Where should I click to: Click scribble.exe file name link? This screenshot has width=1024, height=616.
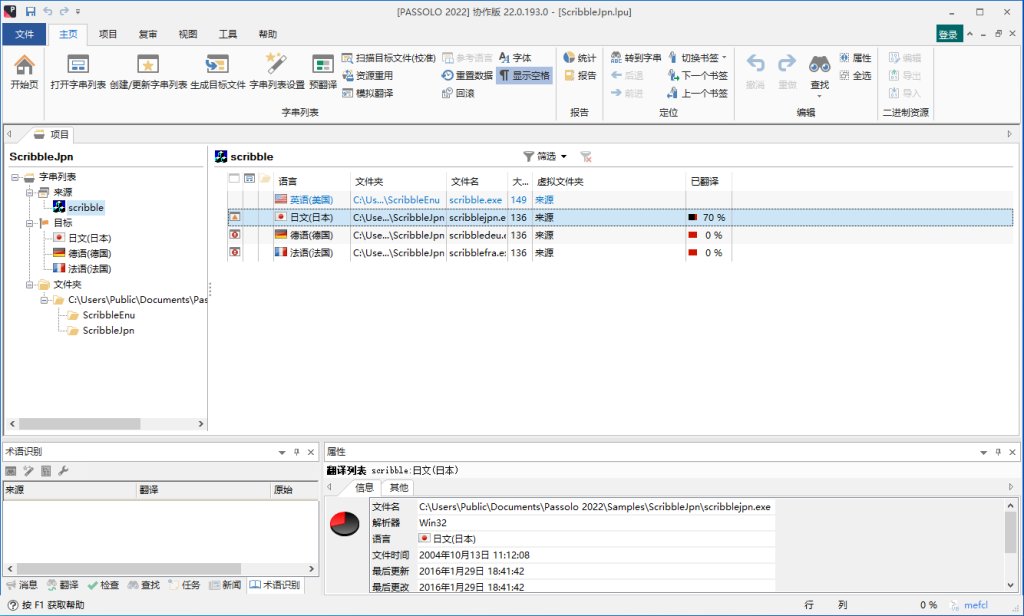click(x=475, y=200)
